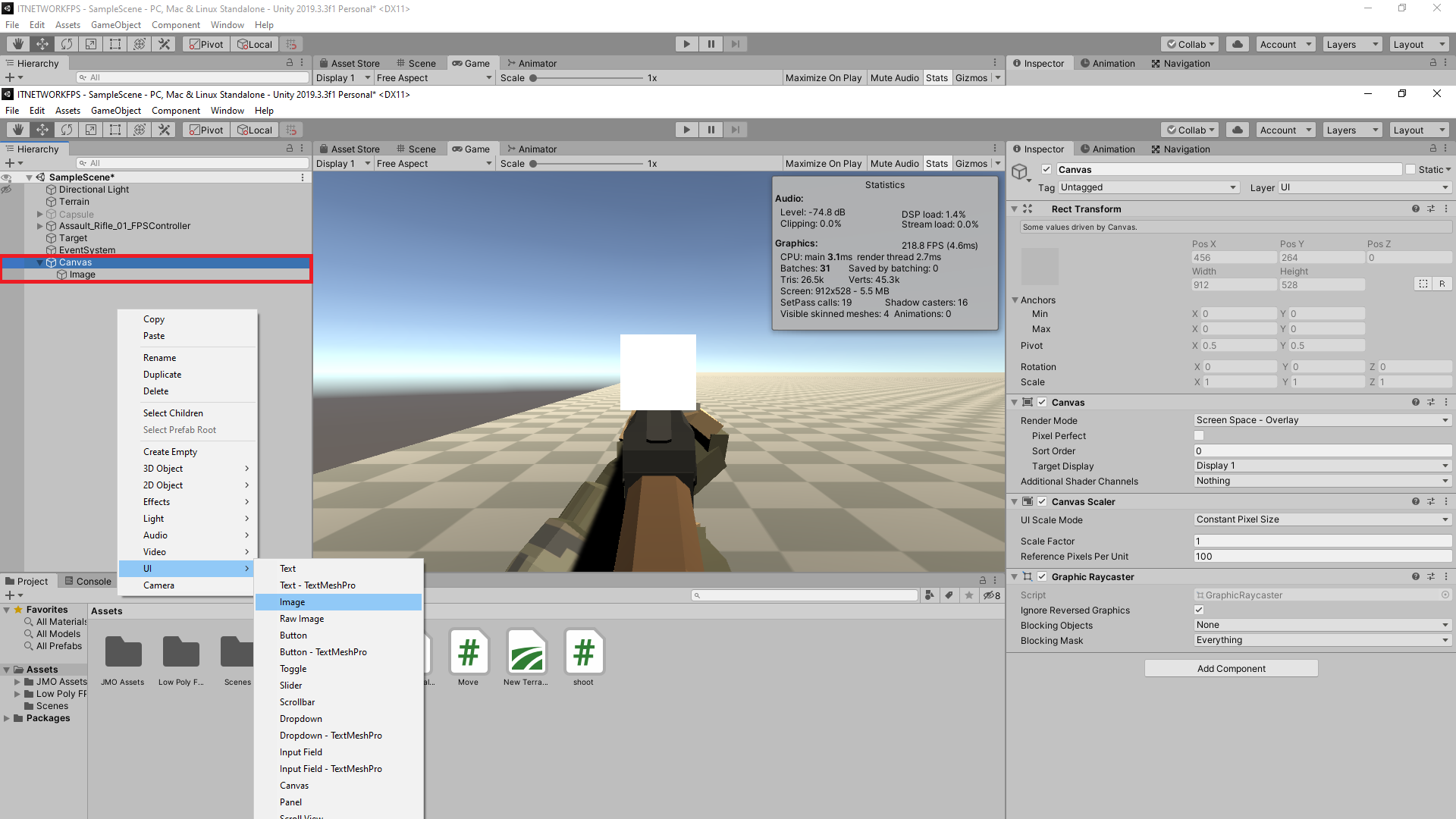Choose Raw Image from the UI submenu
The height and width of the screenshot is (819, 1456).
pyautogui.click(x=302, y=618)
